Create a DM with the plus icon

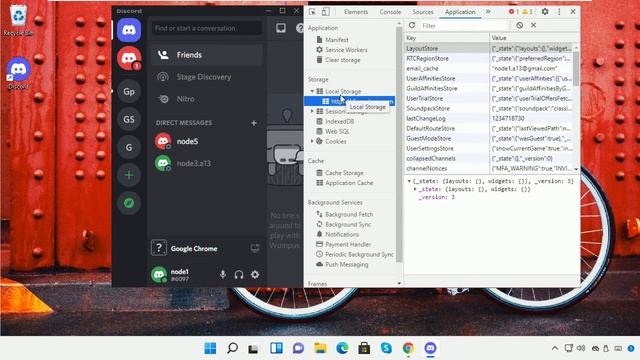click(254, 123)
